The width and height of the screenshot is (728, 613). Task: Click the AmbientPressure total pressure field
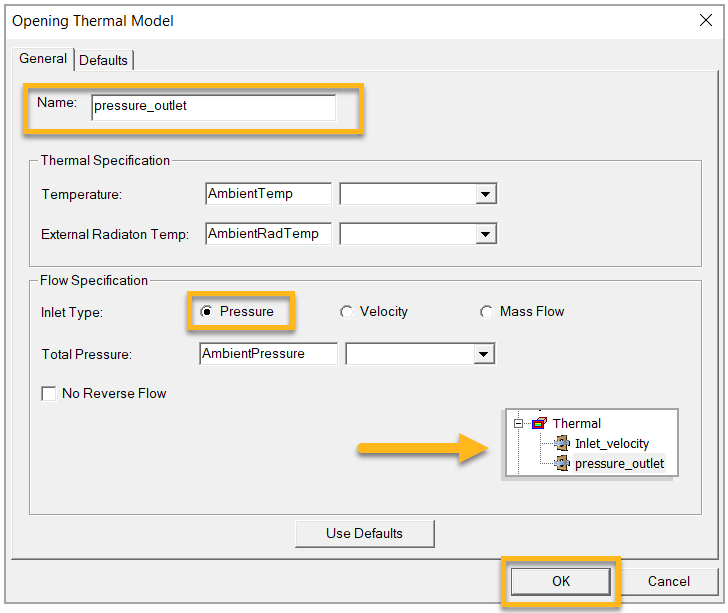pyautogui.click(x=268, y=354)
